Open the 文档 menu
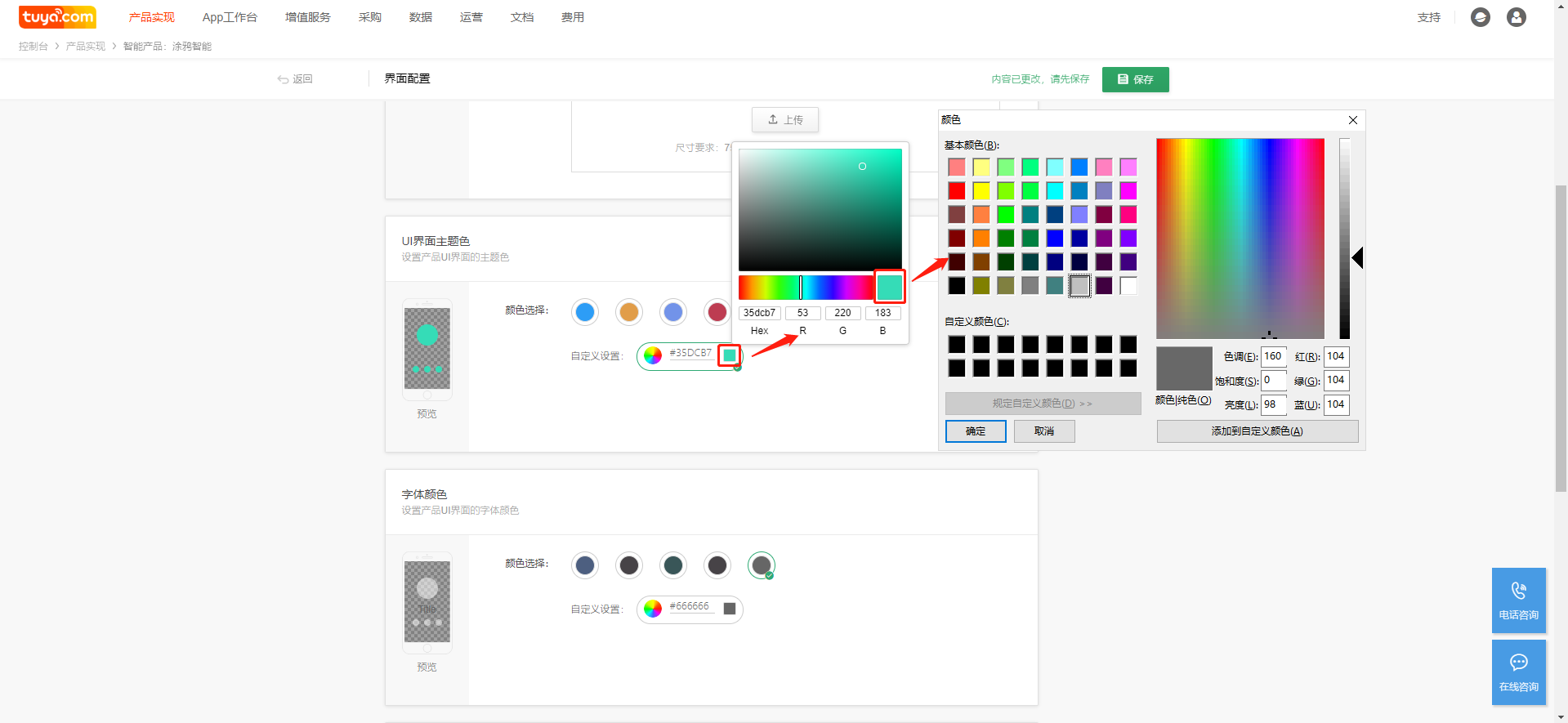The height and width of the screenshot is (723, 1568). click(522, 17)
